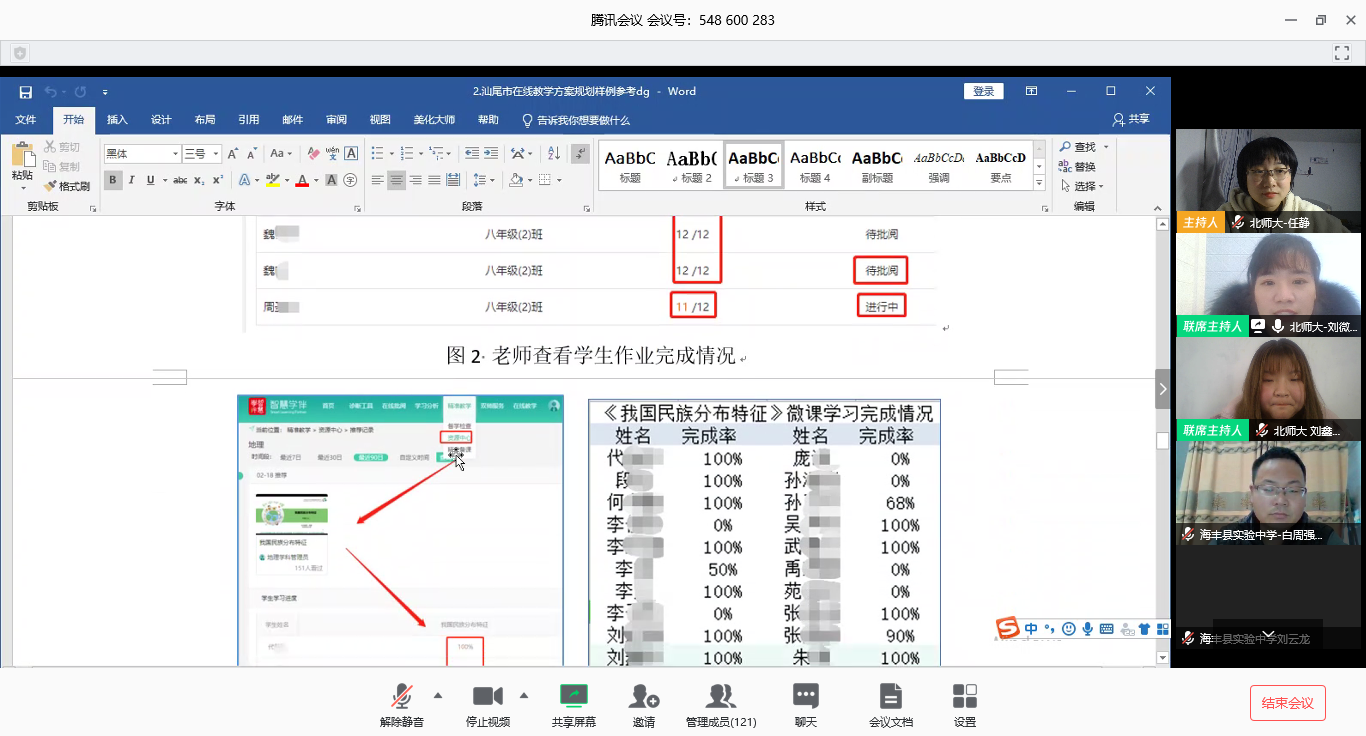Click the 查找 (Find) button

pyautogui.click(x=1078, y=147)
